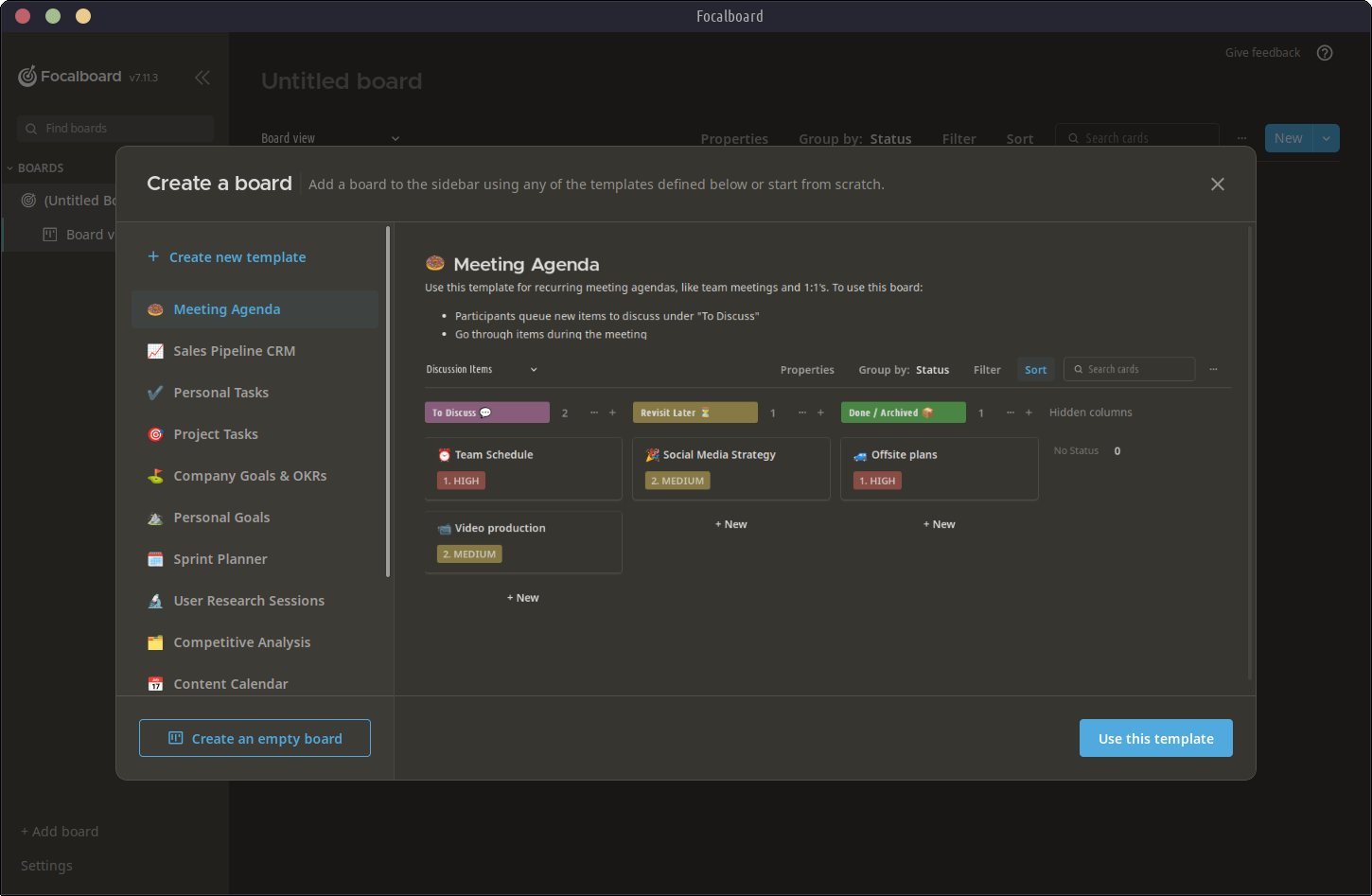Click the plus icon in To Discuss column

612,413
